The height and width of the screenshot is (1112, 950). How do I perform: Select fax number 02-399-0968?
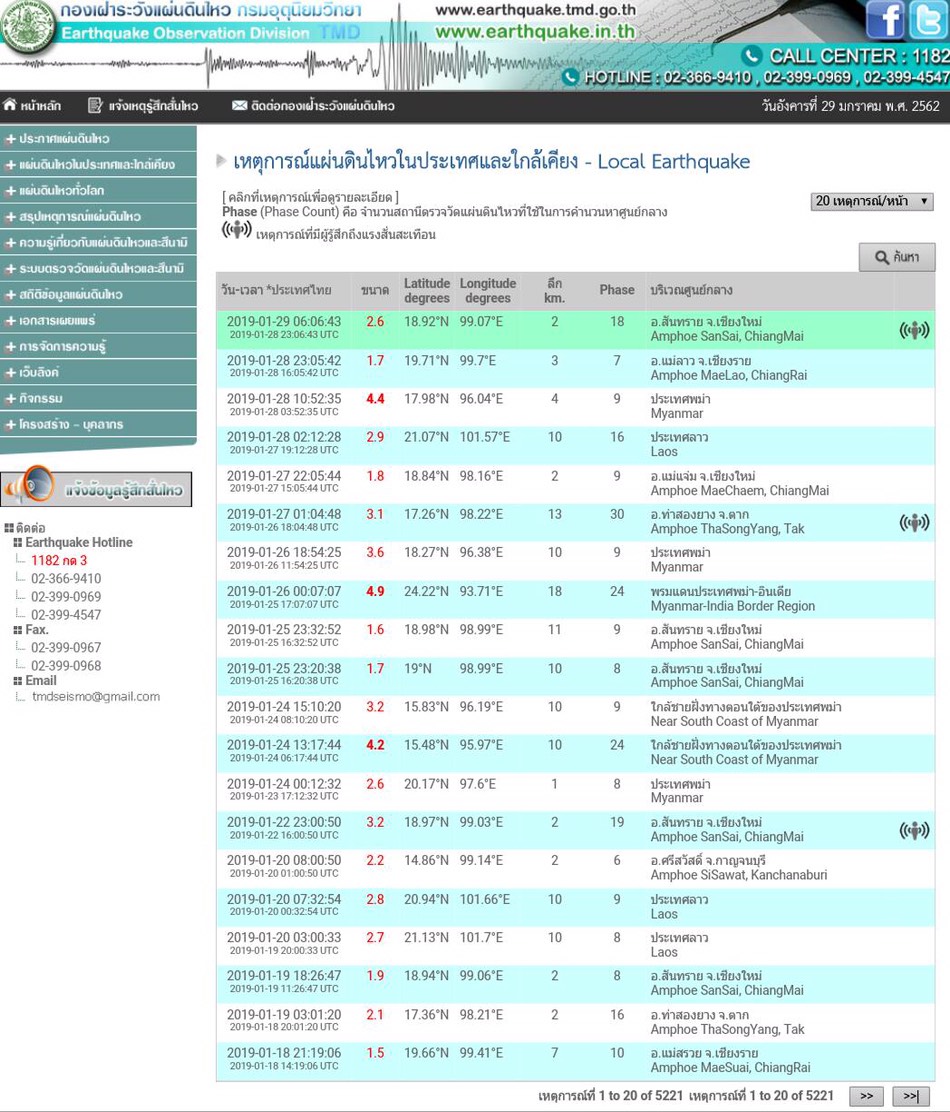(66, 666)
